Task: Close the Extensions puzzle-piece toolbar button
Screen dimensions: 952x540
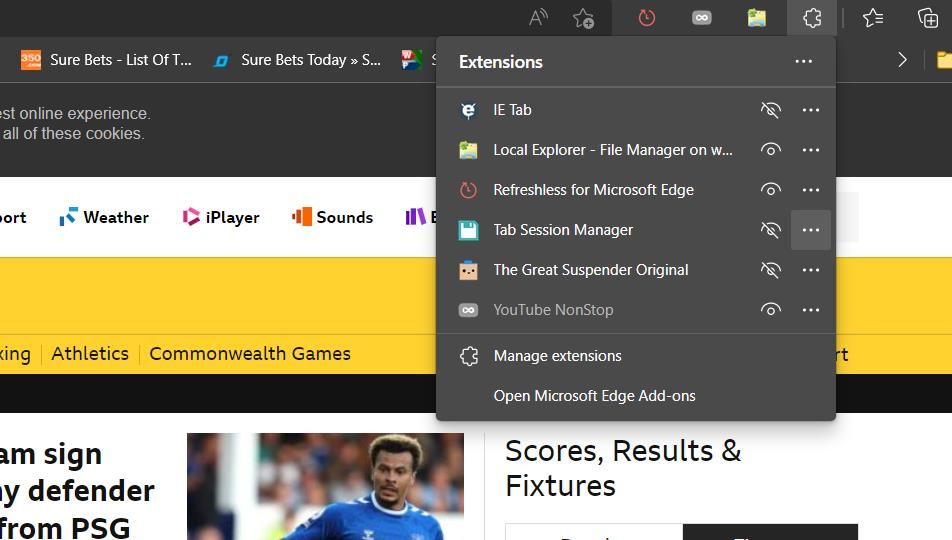Action: 812,18
